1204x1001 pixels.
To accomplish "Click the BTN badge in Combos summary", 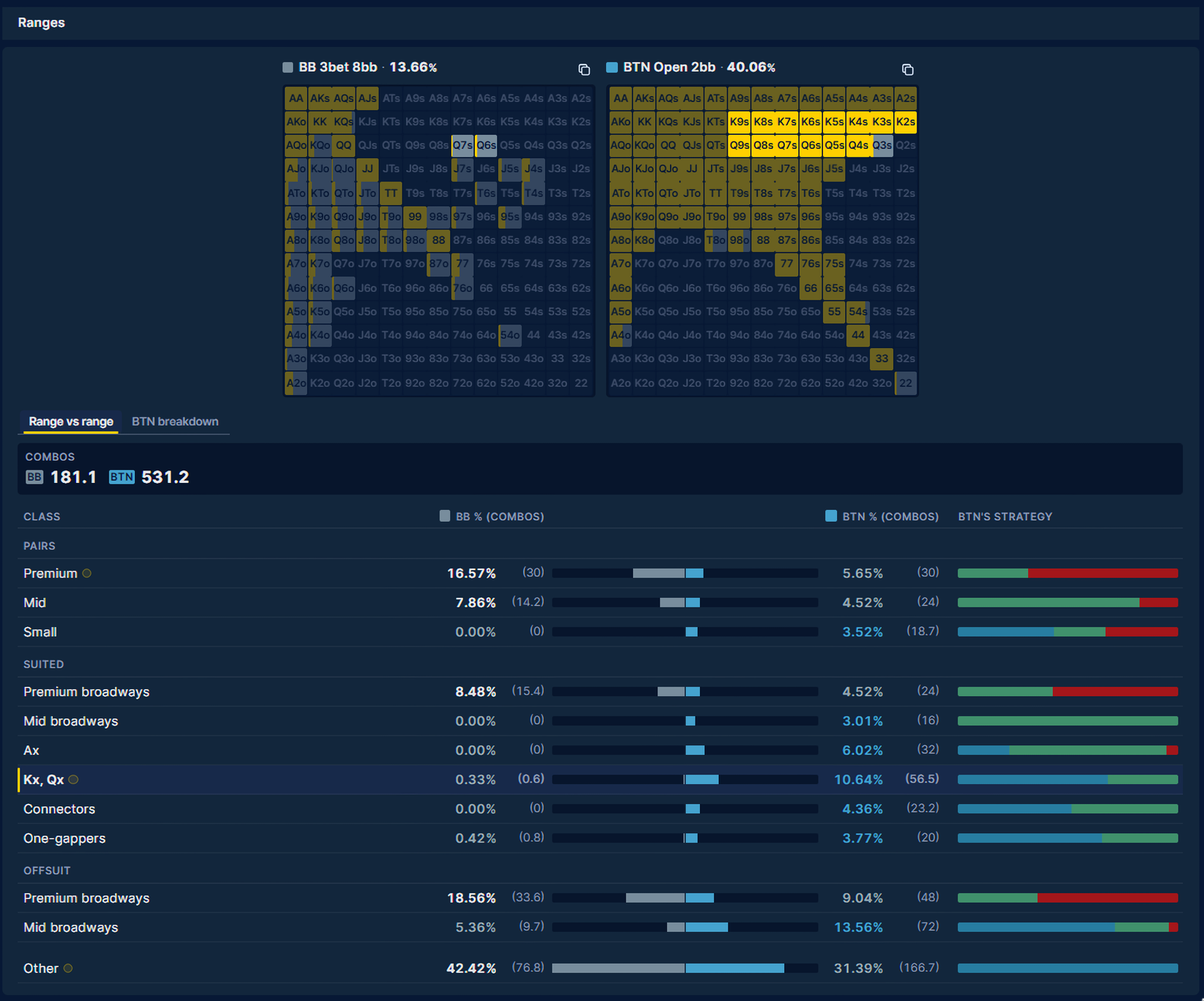I will [x=122, y=477].
